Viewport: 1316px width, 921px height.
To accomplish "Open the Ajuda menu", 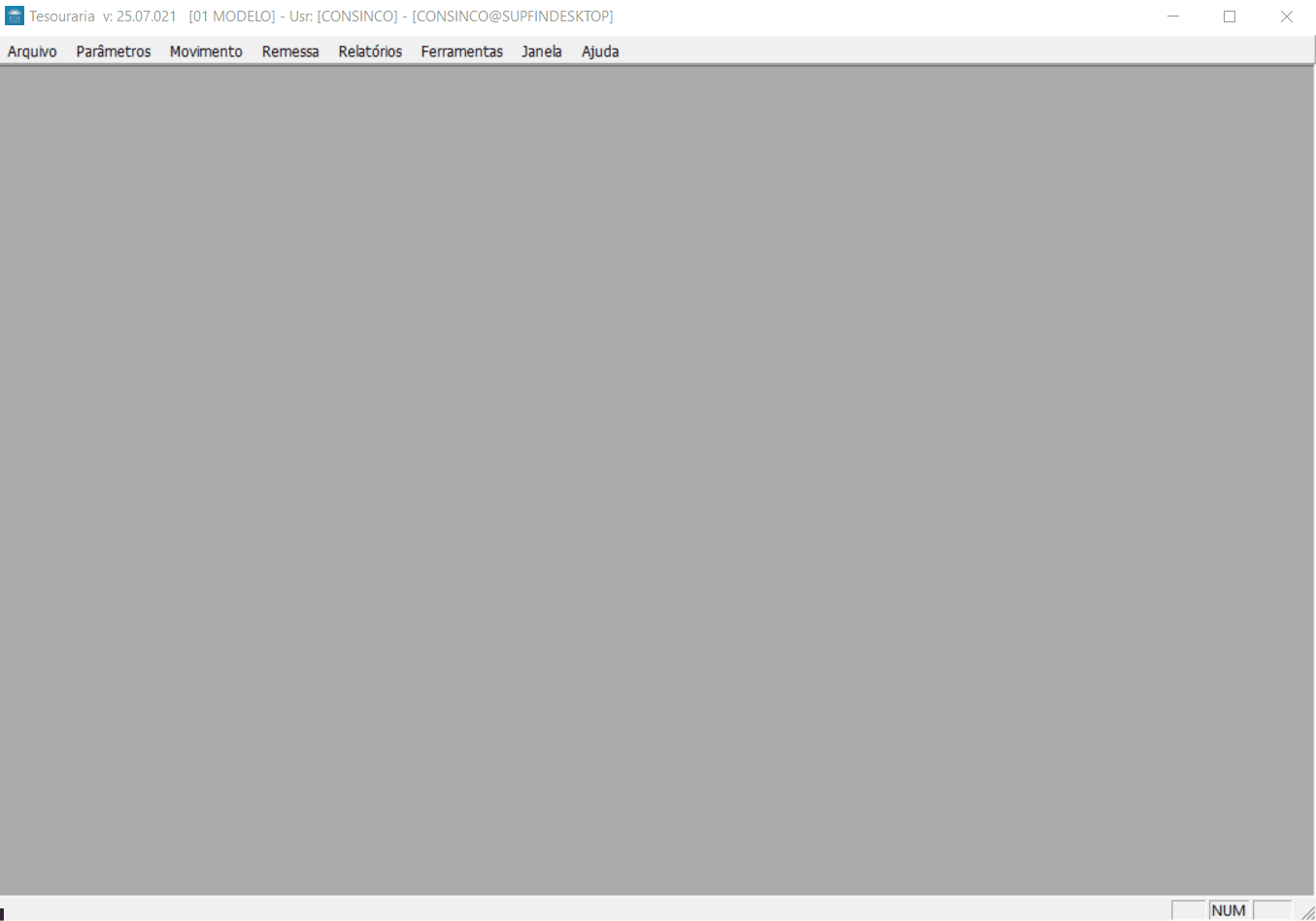I will point(600,51).
